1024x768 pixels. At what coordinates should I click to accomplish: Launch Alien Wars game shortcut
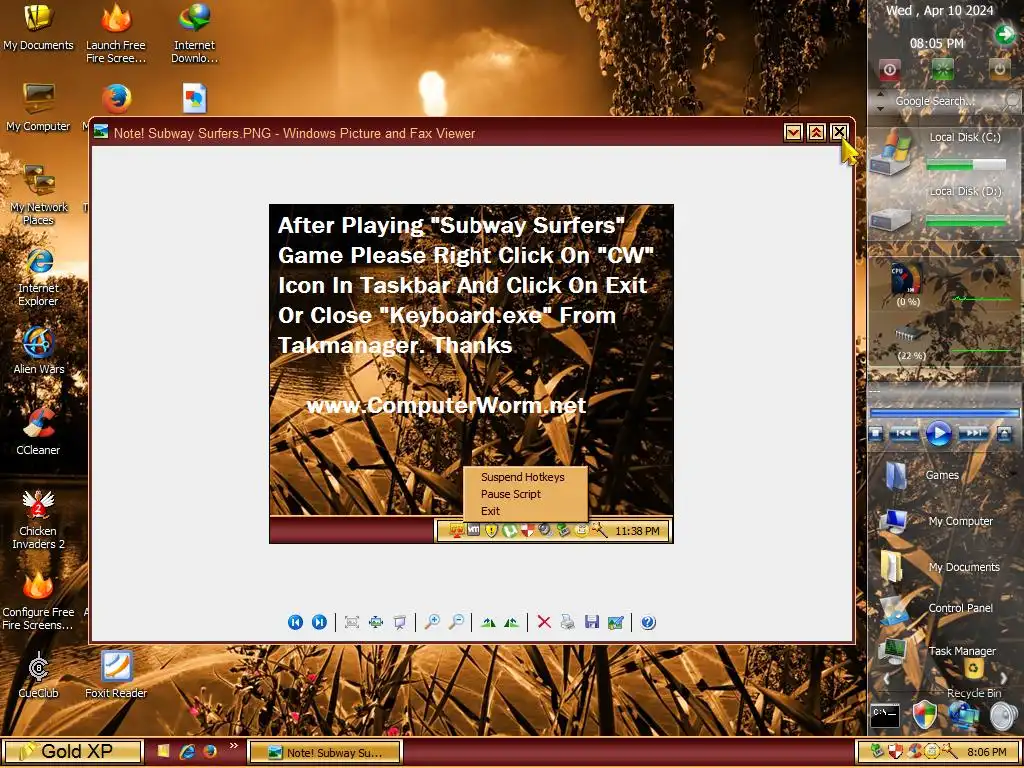pos(39,351)
